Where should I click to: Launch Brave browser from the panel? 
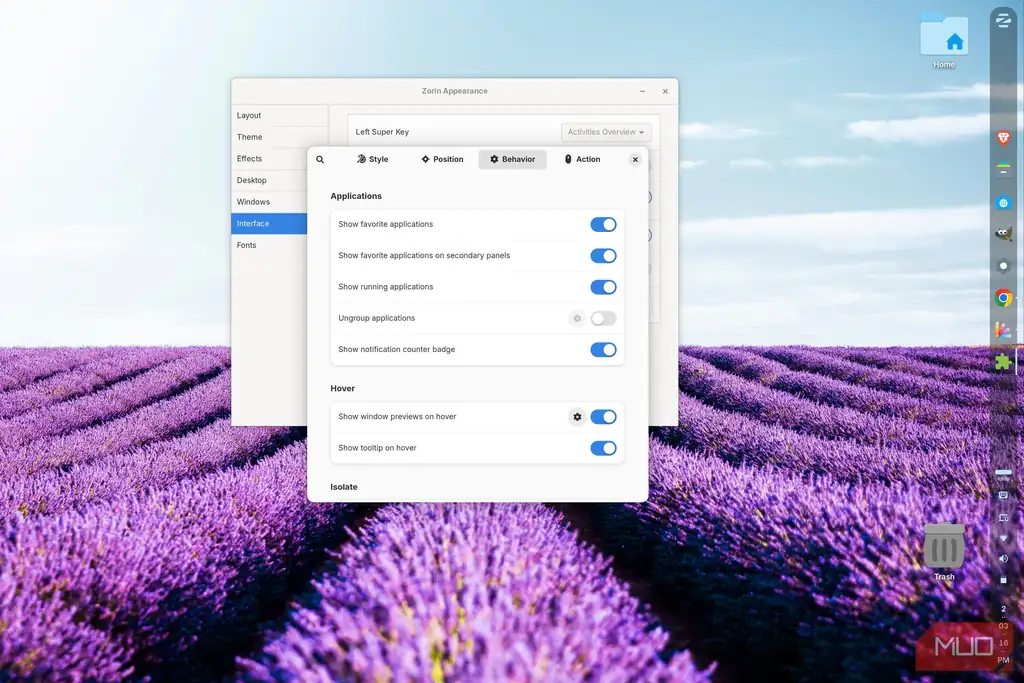click(1003, 138)
